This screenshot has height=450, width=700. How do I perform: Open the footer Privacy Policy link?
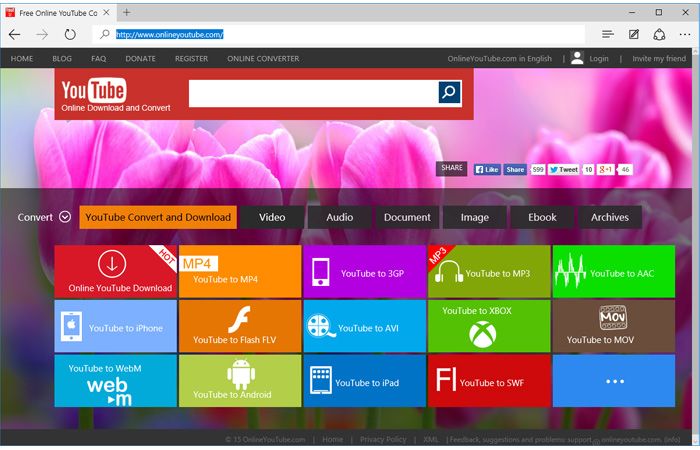(383, 439)
